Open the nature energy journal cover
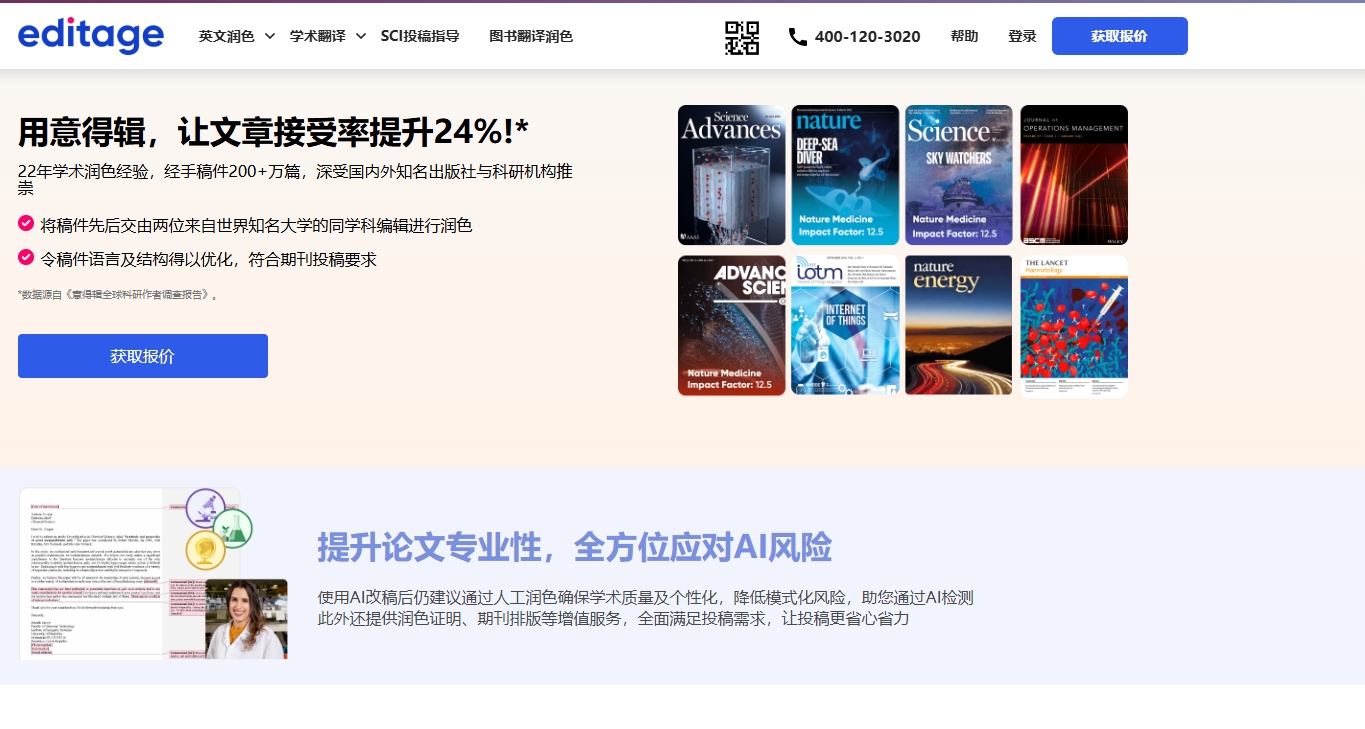This screenshot has height=729, width=1365. tap(959, 326)
